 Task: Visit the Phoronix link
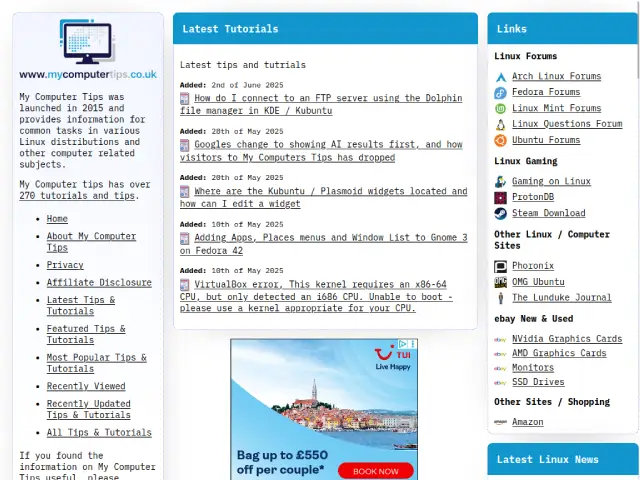click(x=533, y=266)
